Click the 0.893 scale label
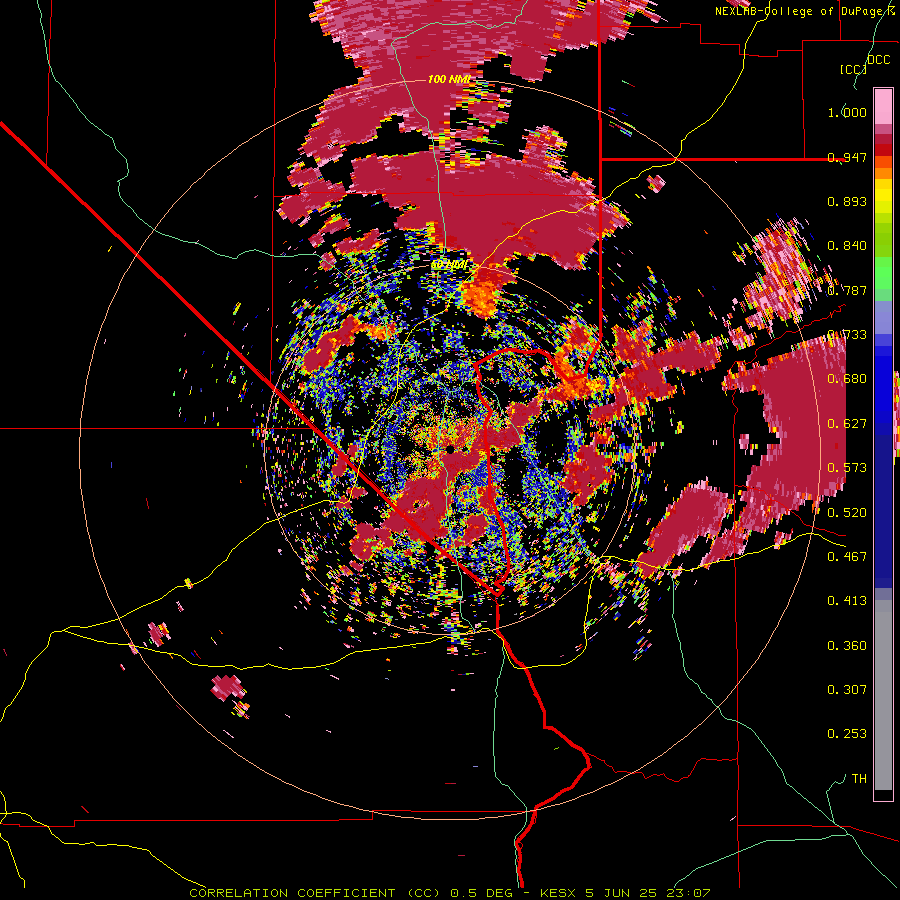The width and height of the screenshot is (900, 900). pos(847,201)
